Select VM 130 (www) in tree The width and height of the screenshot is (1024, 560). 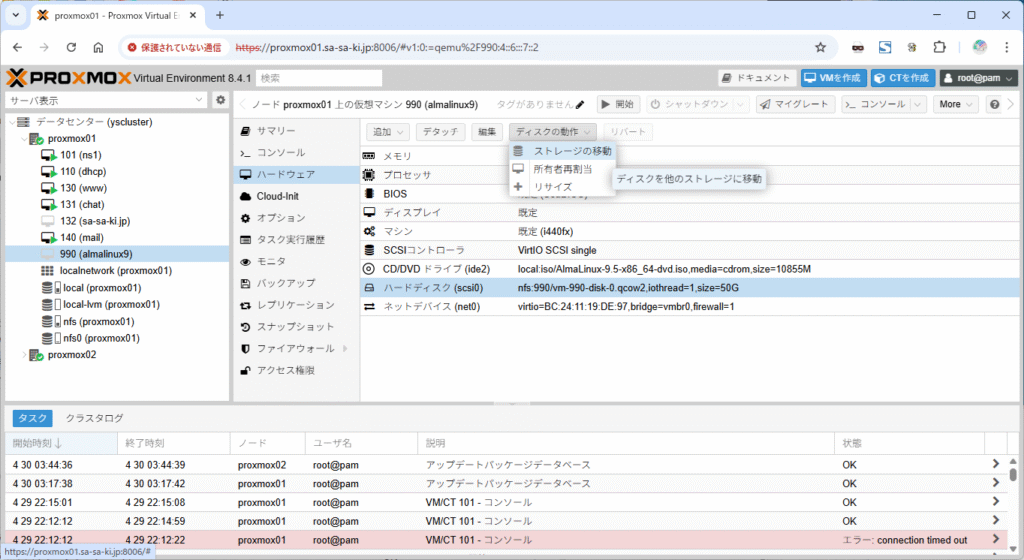(83, 188)
